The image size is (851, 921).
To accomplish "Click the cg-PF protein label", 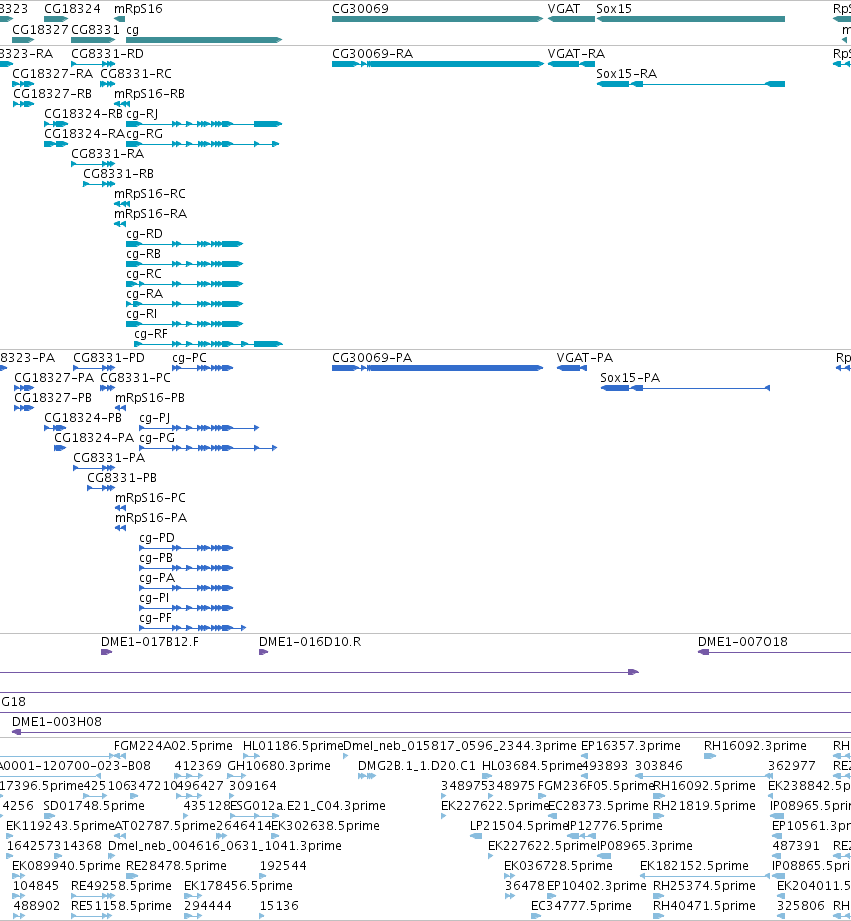I will click(156, 617).
